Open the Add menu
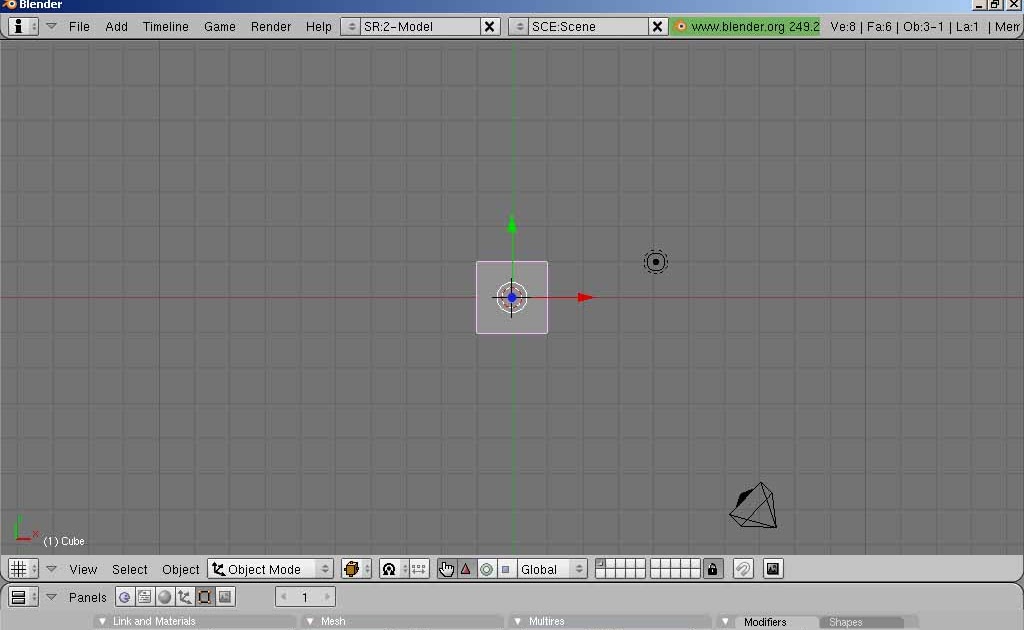Image resolution: width=1024 pixels, height=630 pixels. tap(116, 26)
